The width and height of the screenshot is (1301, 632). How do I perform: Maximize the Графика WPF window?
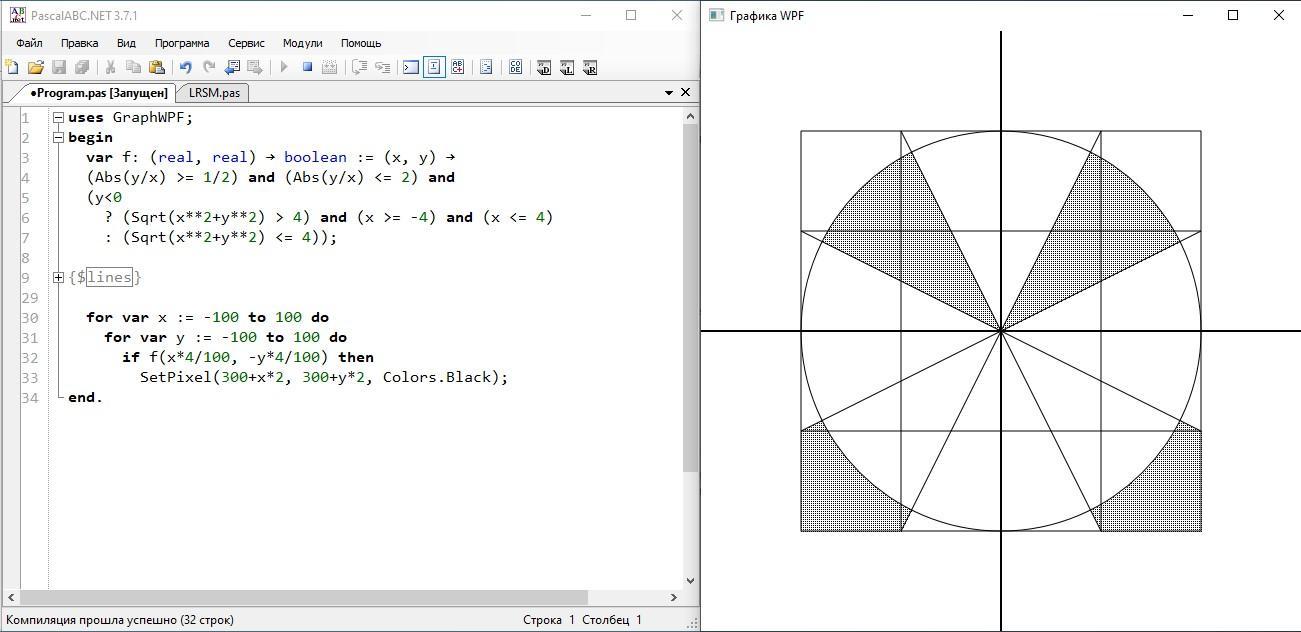pos(1233,15)
